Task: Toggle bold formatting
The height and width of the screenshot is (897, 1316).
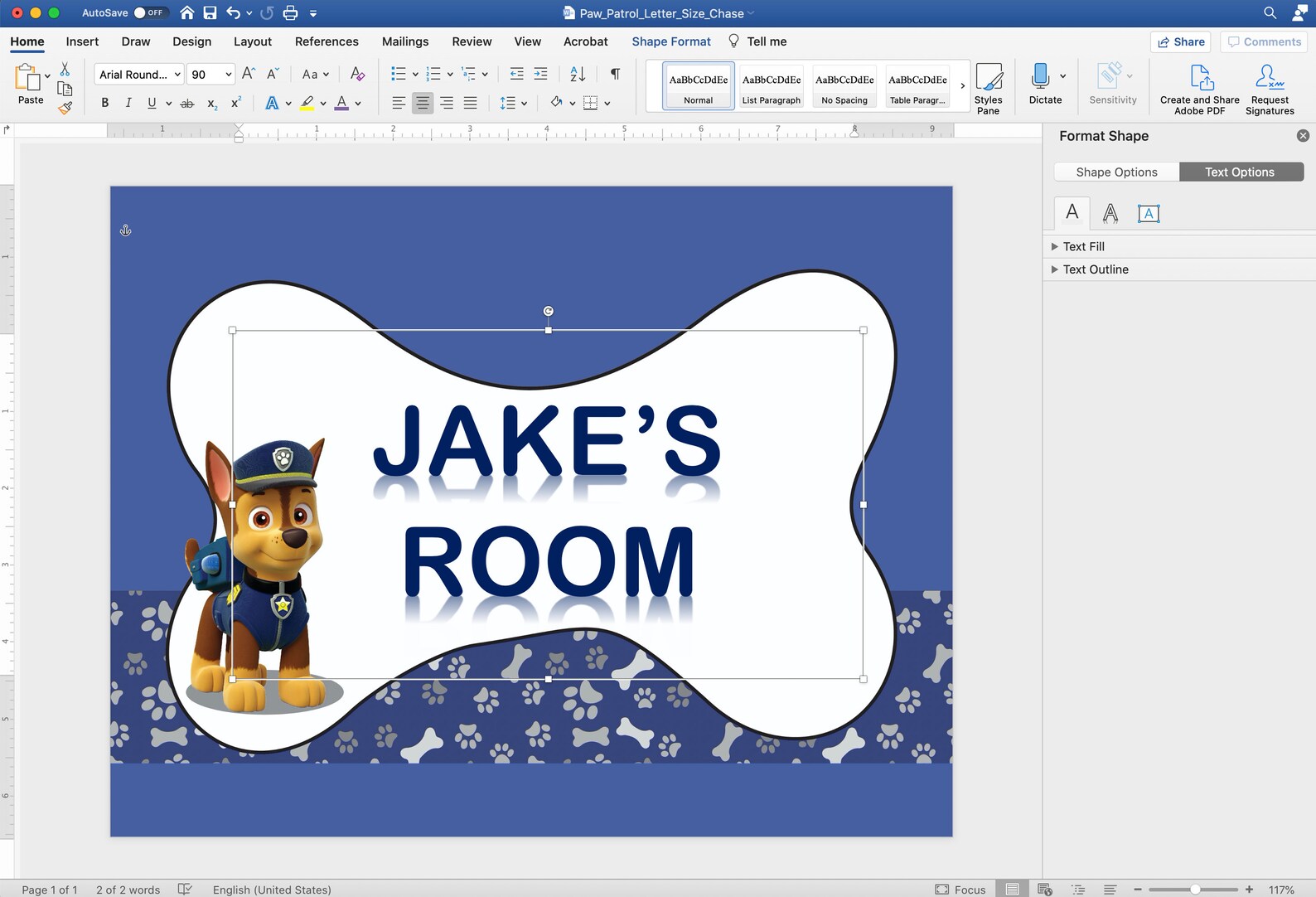Action: pyautogui.click(x=104, y=103)
